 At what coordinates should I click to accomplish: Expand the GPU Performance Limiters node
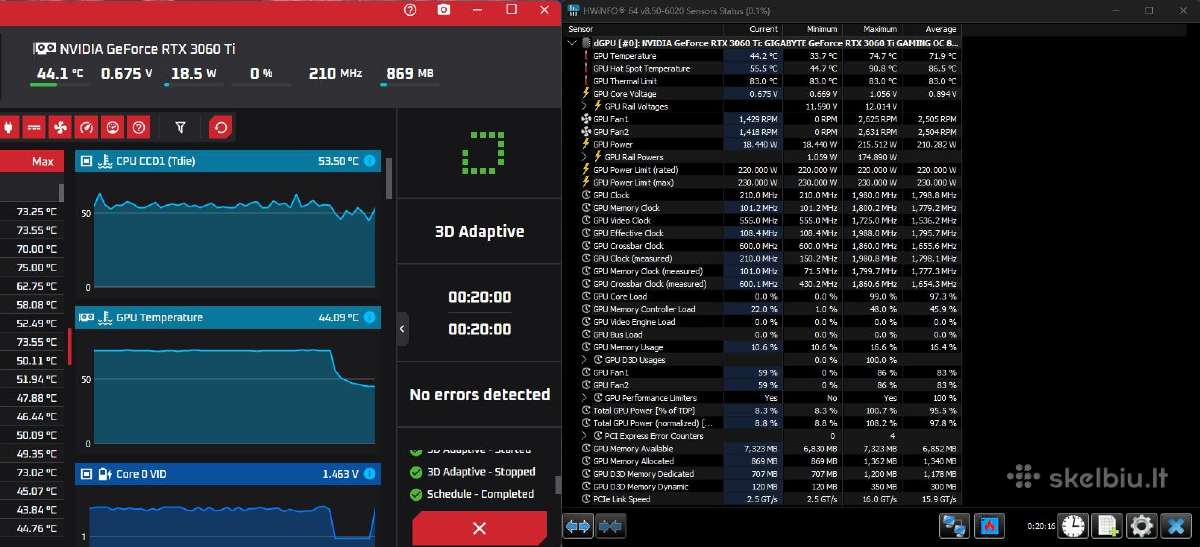coord(585,397)
